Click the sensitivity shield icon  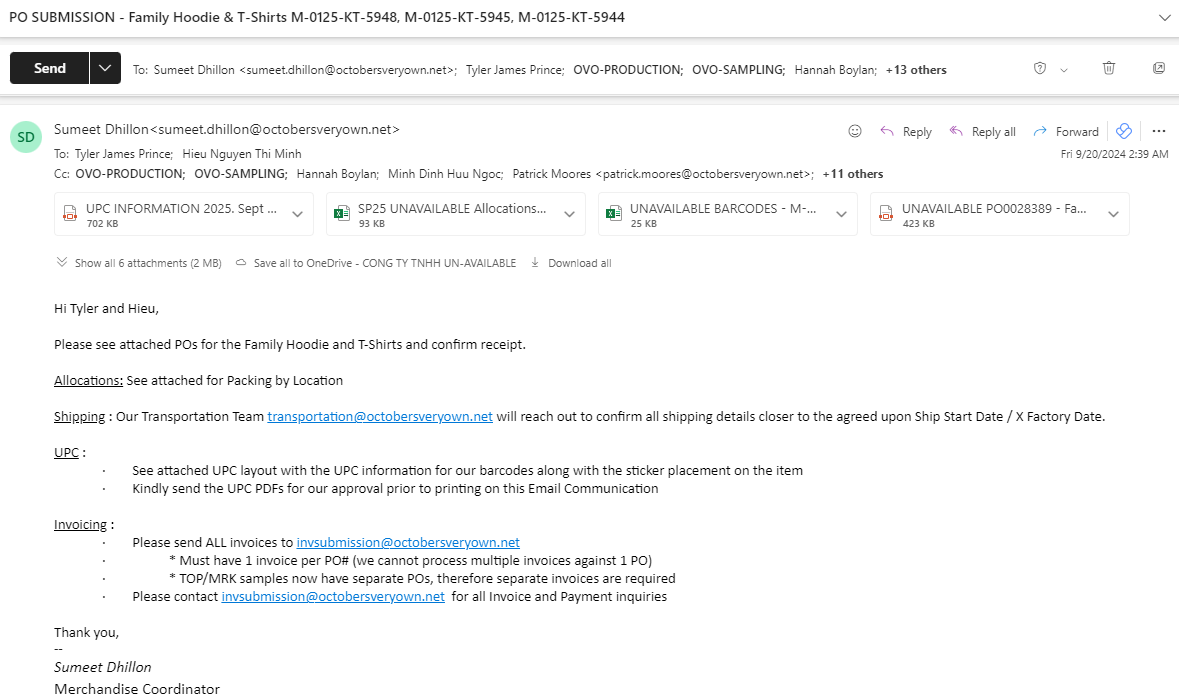point(1040,68)
